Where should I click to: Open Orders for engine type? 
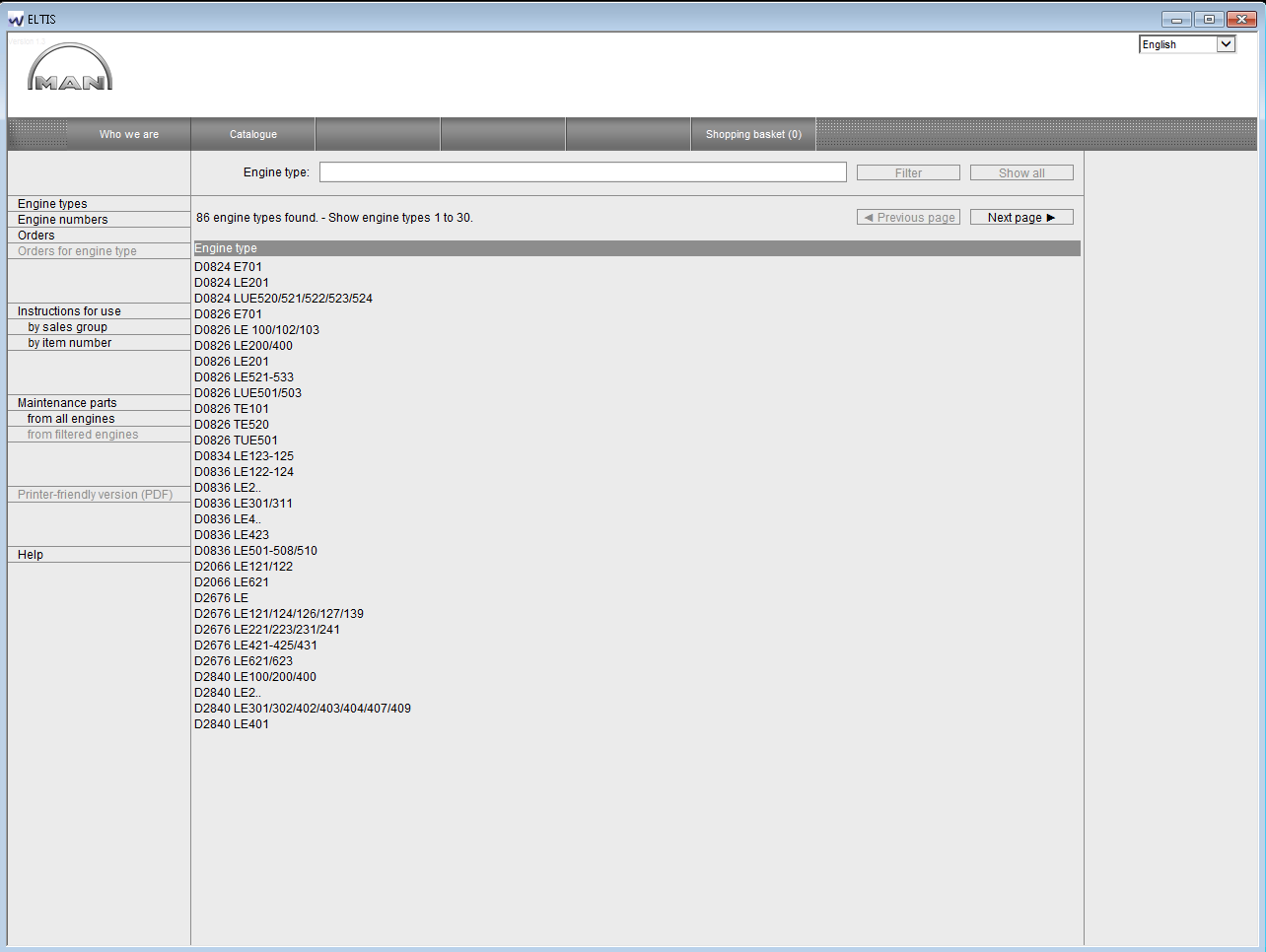[x=77, y=251]
